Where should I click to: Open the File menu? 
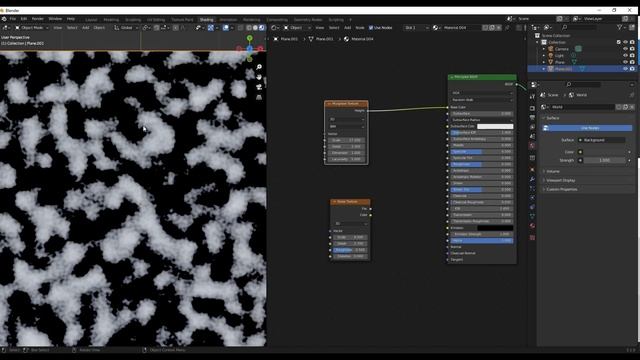(13, 19)
